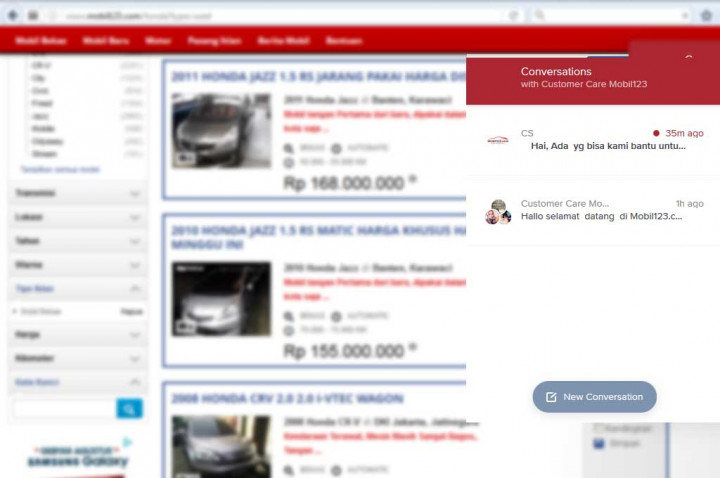
Task: Open the Mobil Baru menu
Action: [x=106, y=41]
